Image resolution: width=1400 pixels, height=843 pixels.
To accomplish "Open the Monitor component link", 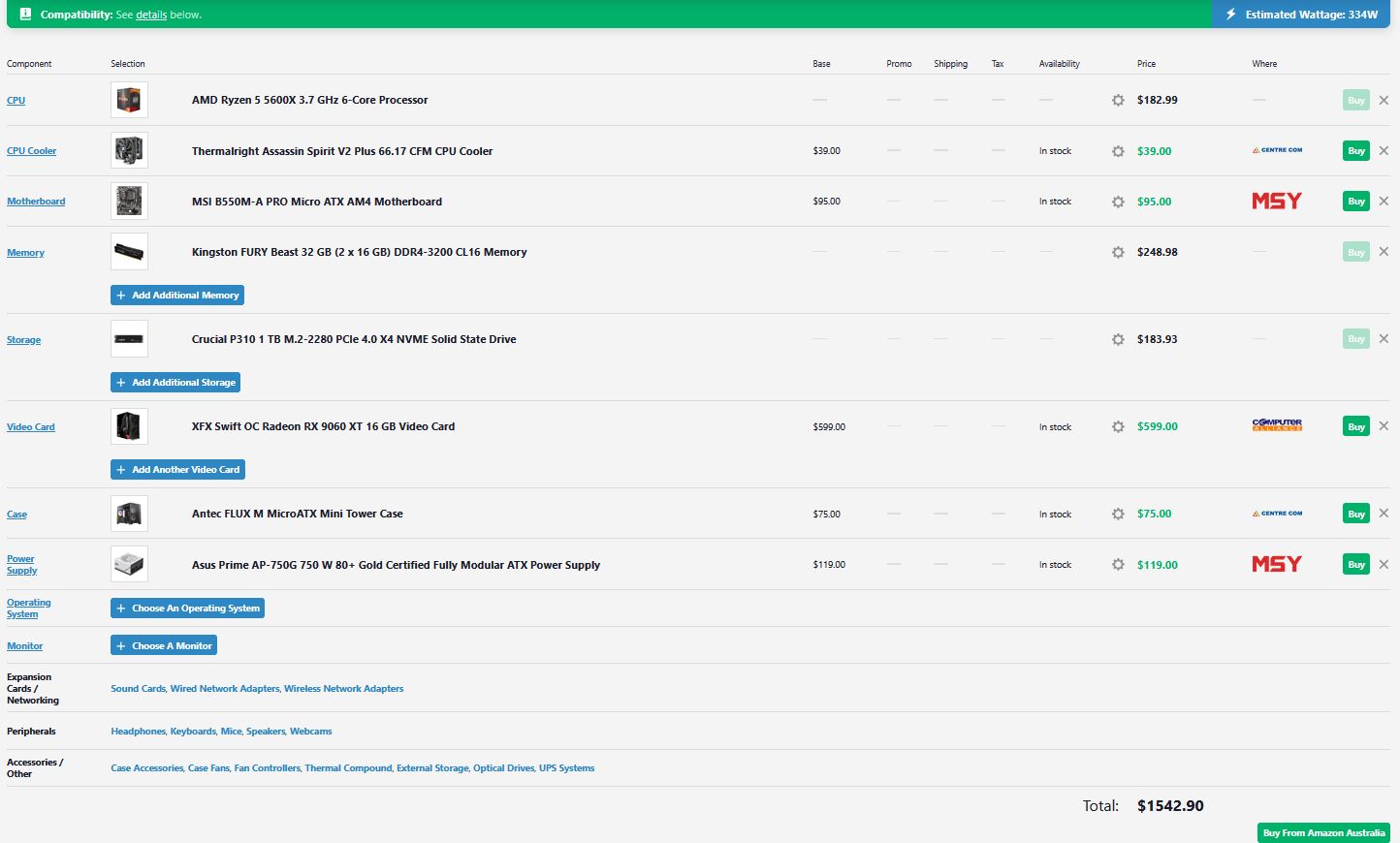I will tap(24, 645).
